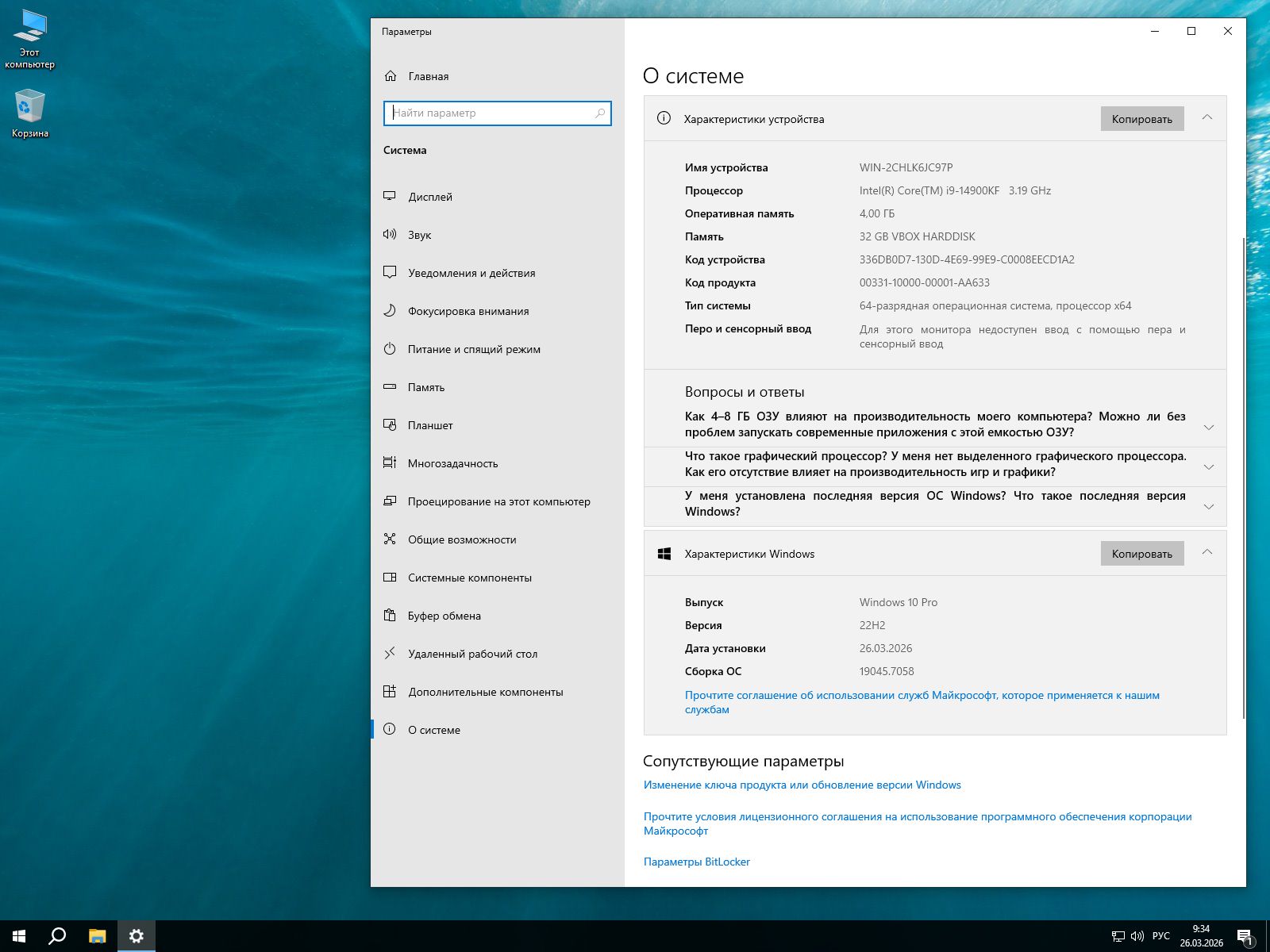Click the Clipboard icon in sidebar
1270x952 pixels.
(390, 615)
